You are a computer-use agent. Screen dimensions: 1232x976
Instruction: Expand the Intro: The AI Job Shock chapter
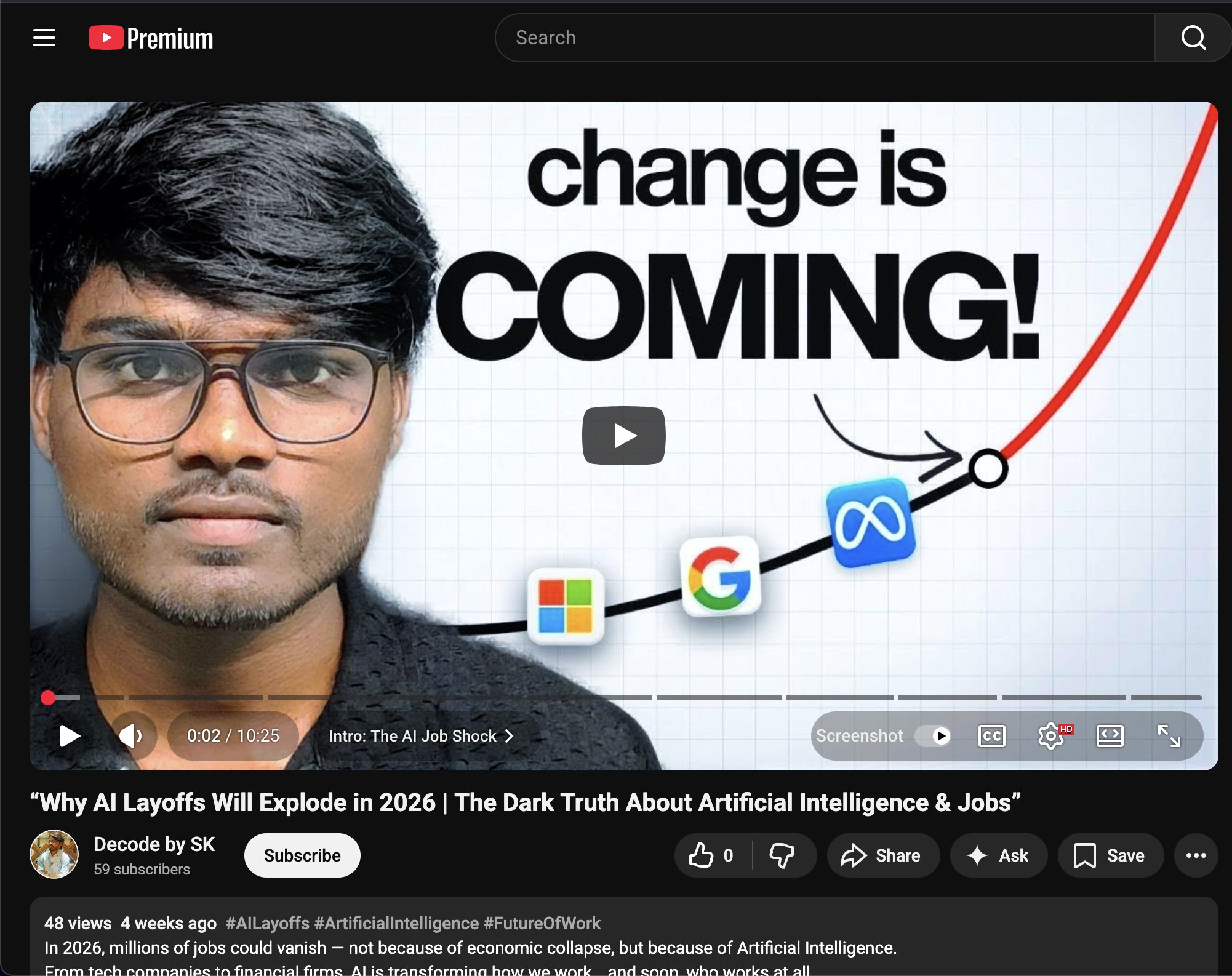[421, 736]
